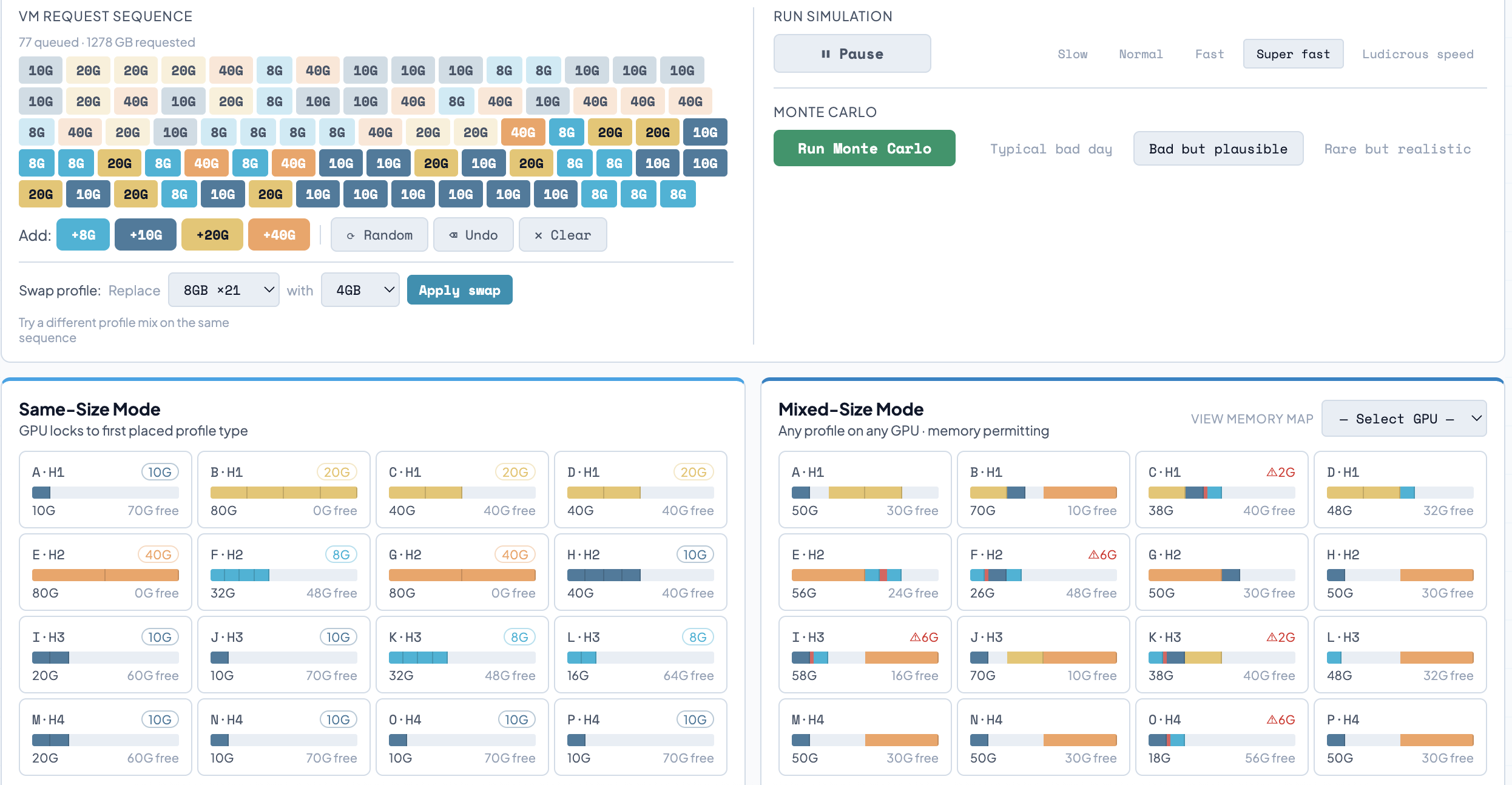Select the Normal simulation speed
Image resolution: width=1512 pixels, height=785 pixels.
click(x=1141, y=54)
